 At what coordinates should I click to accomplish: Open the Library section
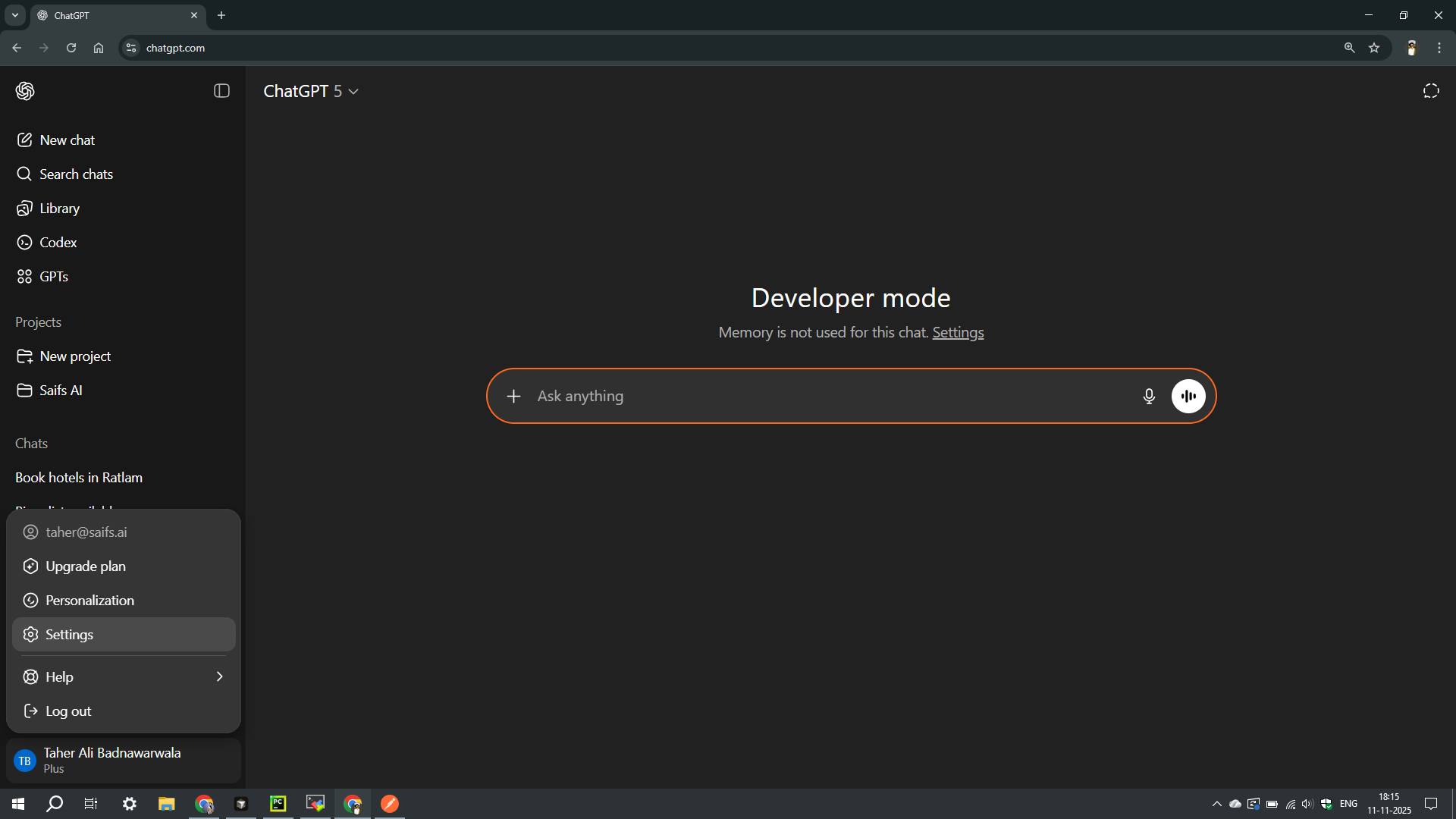tap(123, 209)
